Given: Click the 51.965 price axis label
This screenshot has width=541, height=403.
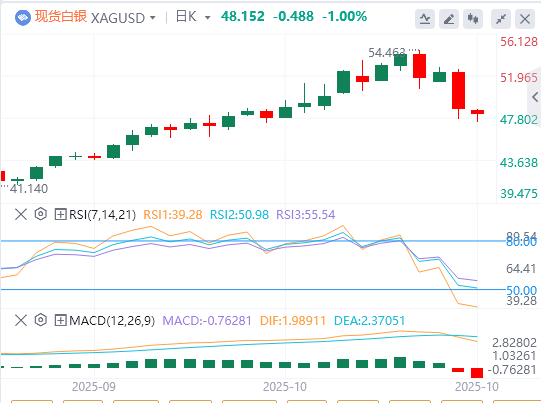Looking at the screenshot, I should [519, 78].
